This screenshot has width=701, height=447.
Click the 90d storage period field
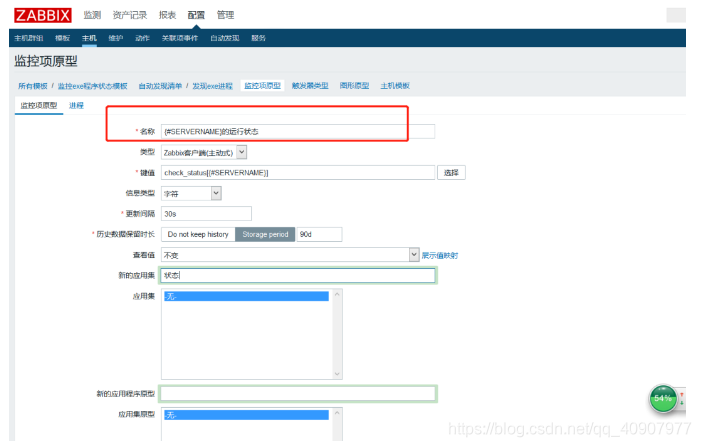tap(319, 234)
